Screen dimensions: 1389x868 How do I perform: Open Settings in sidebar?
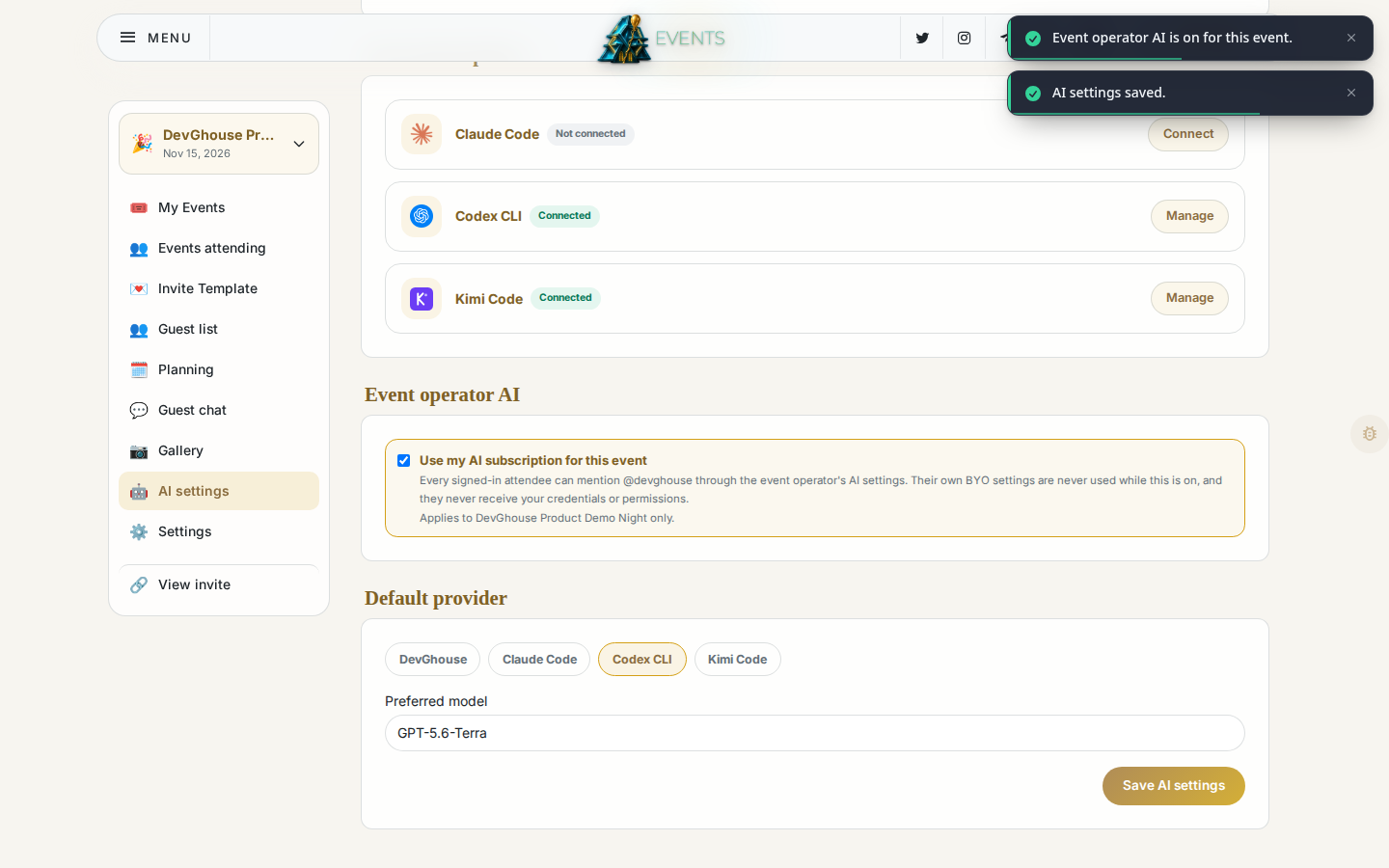coord(219,531)
